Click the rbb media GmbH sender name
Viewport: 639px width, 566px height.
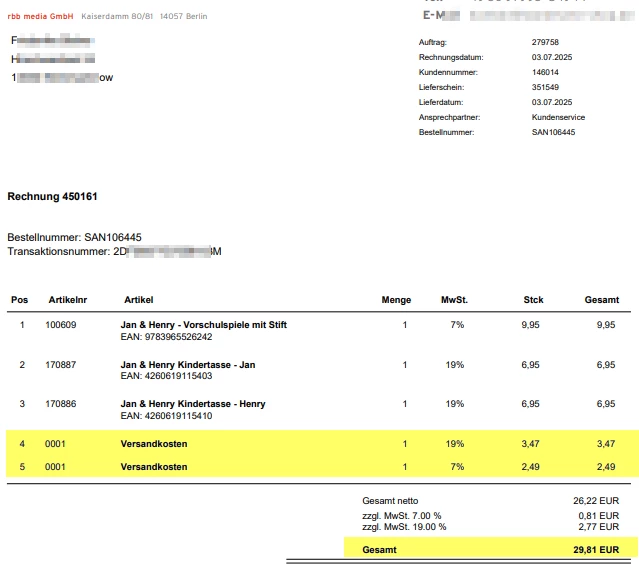point(40,16)
